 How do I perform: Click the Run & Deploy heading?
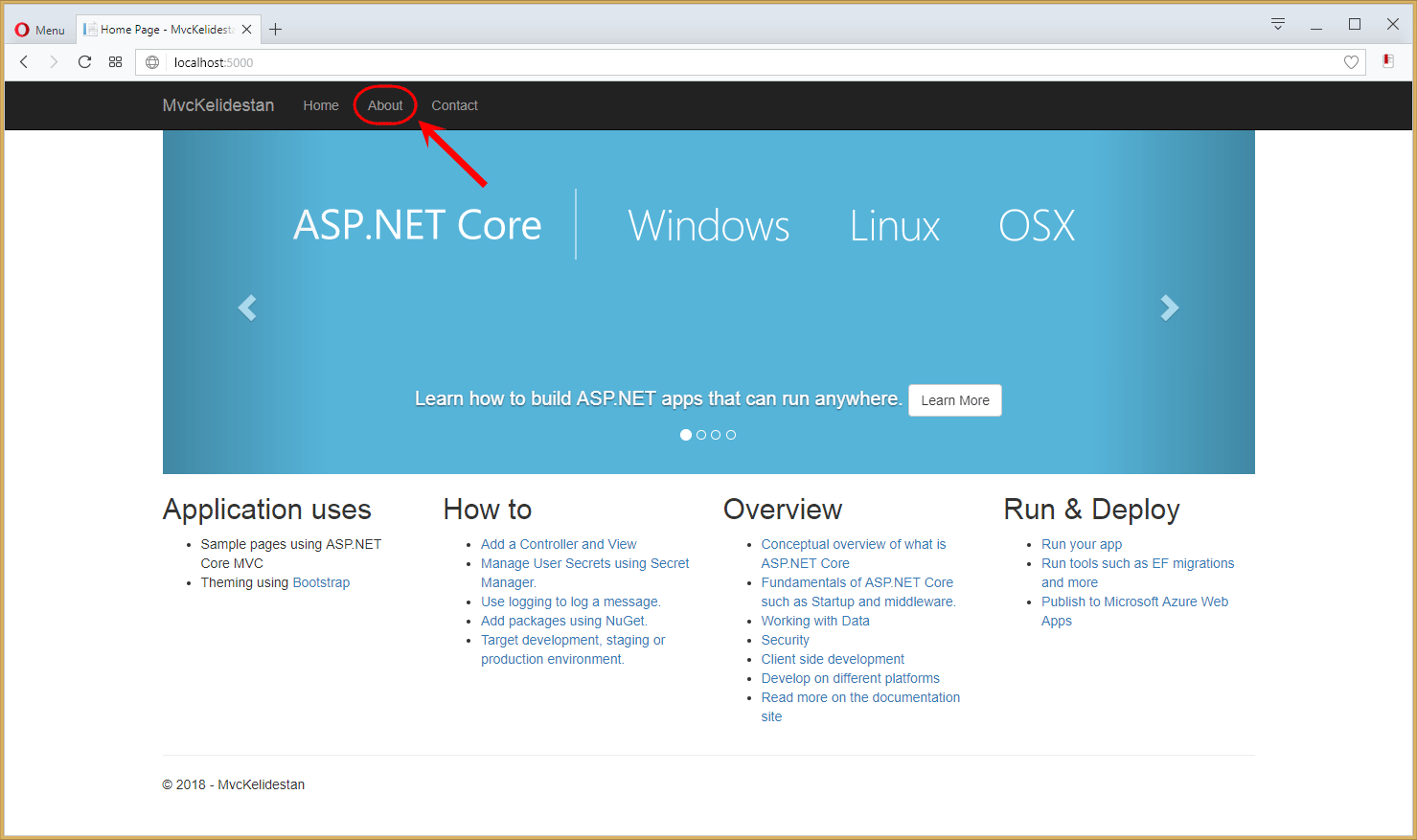tap(1091, 510)
